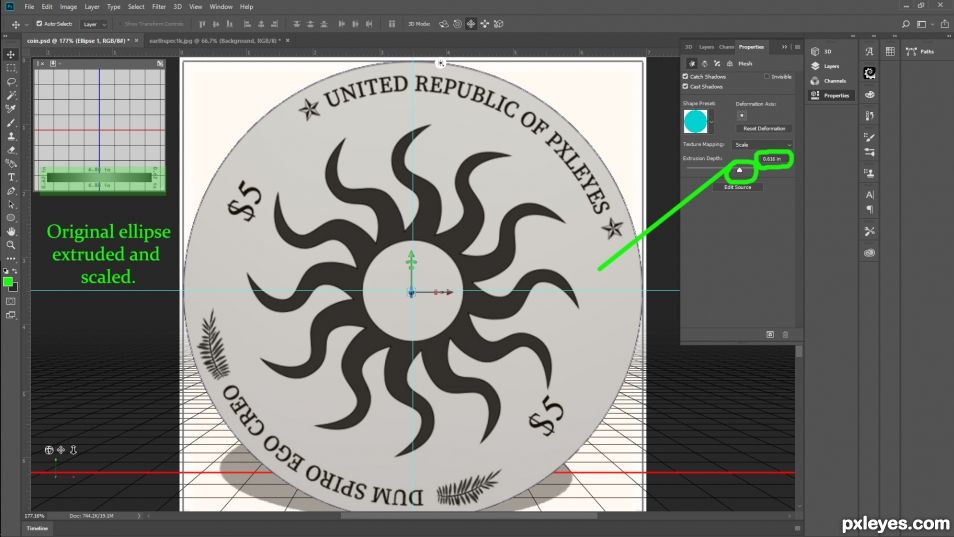Image resolution: width=954 pixels, height=537 pixels.
Task: Click the Extrusion Depth slider handle
Action: click(739, 170)
